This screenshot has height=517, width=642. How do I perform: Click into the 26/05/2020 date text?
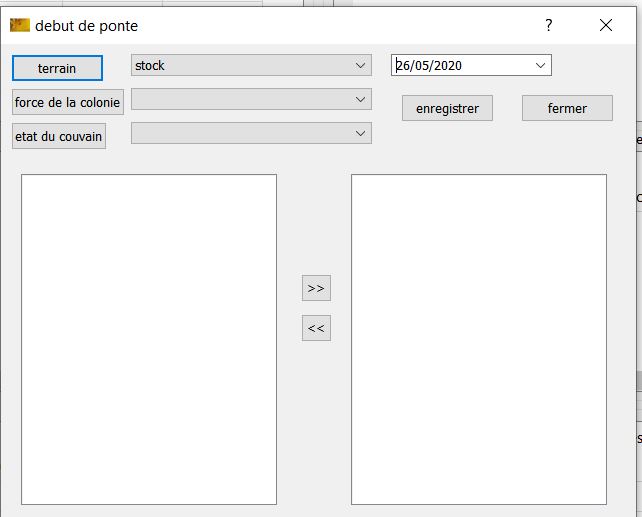coord(430,66)
